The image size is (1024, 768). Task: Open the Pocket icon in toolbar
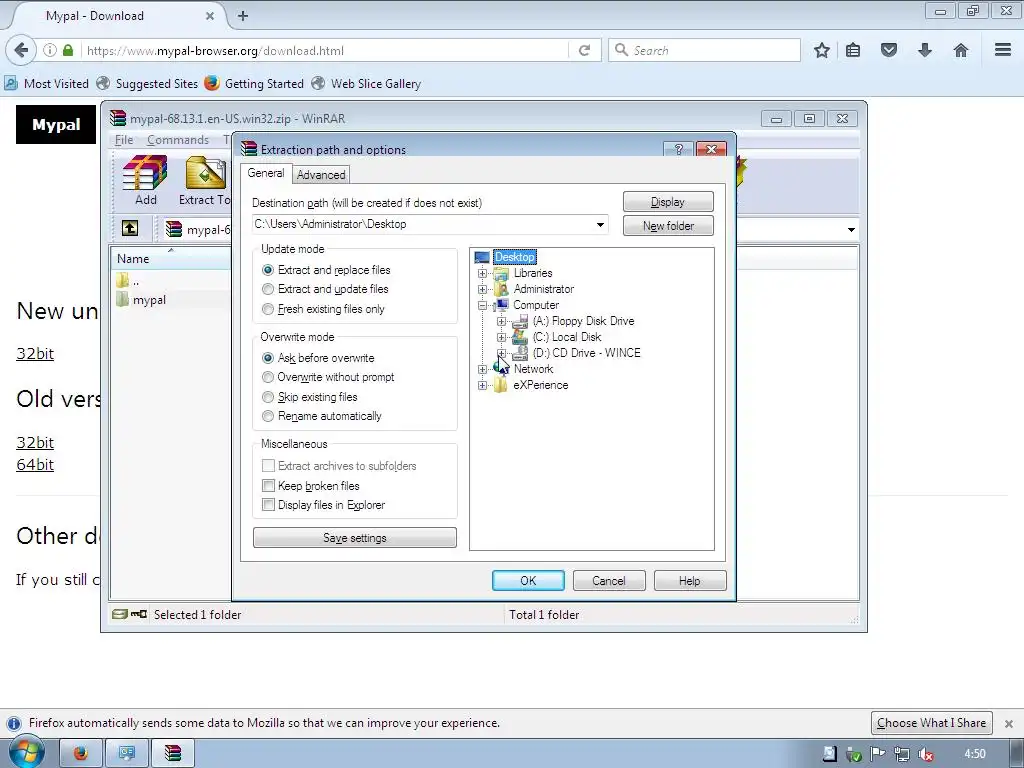pyautogui.click(x=889, y=50)
